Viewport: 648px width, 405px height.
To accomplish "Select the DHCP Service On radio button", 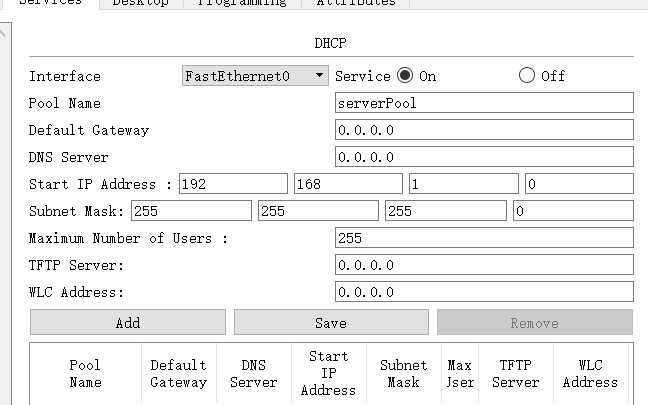I will pos(405,75).
